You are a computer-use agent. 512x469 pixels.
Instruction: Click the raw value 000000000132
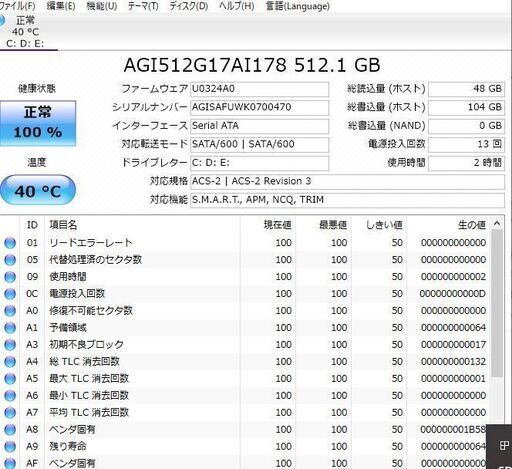[453, 362]
